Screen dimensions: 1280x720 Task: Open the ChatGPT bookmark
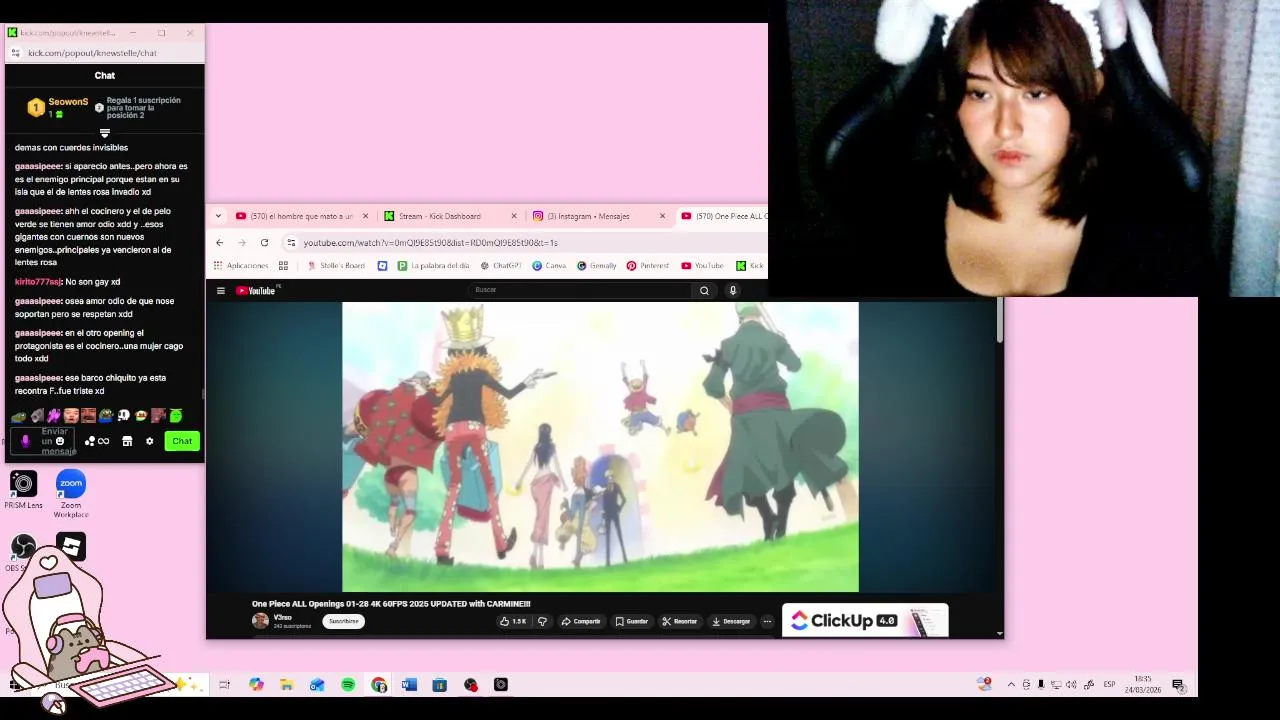pos(501,266)
